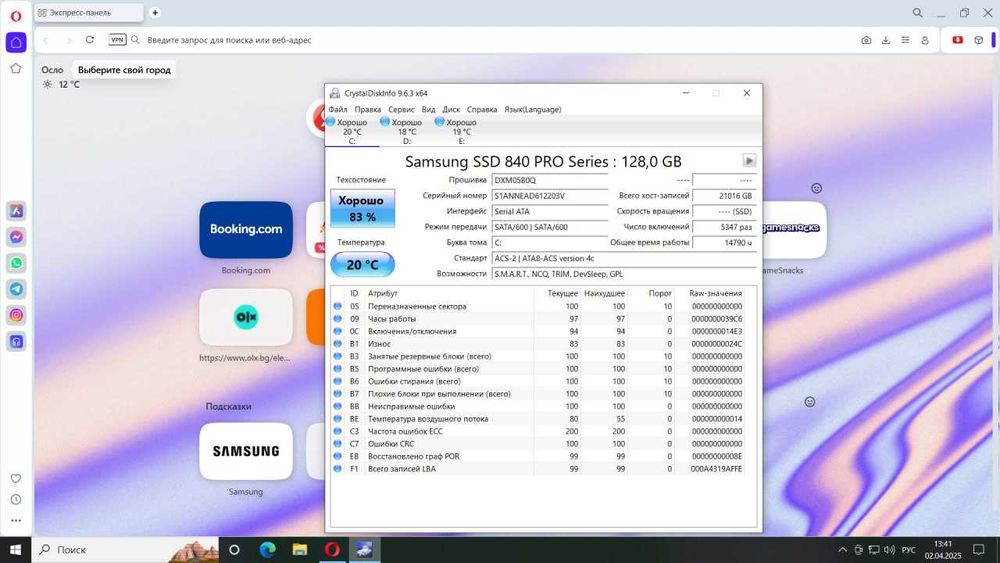Image resolution: width=1000 pixels, height=563 pixels.
Task: Select the E: disk tab at 19 °C
Action: (x=461, y=131)
